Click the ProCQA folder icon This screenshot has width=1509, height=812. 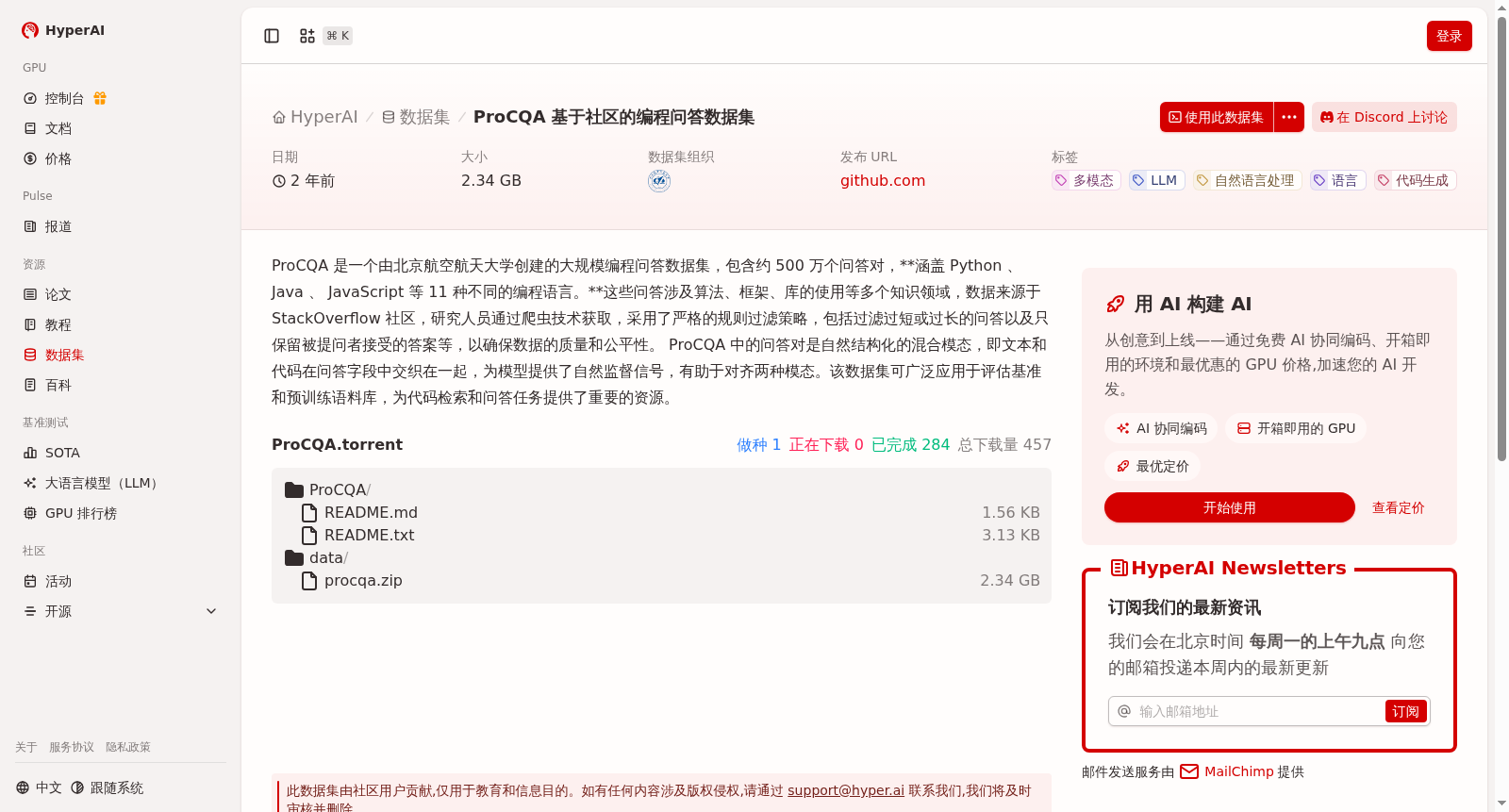(x=294, y=489)
